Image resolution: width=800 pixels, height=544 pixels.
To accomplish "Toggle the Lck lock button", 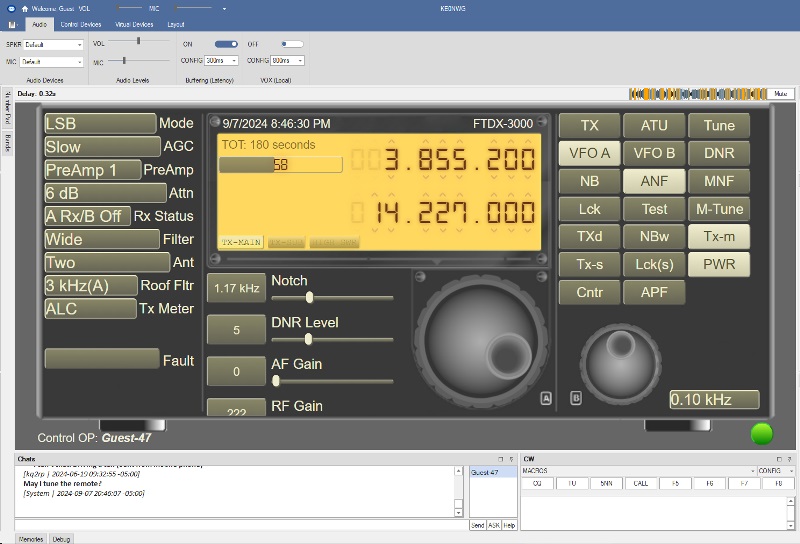I will [589, 209].
